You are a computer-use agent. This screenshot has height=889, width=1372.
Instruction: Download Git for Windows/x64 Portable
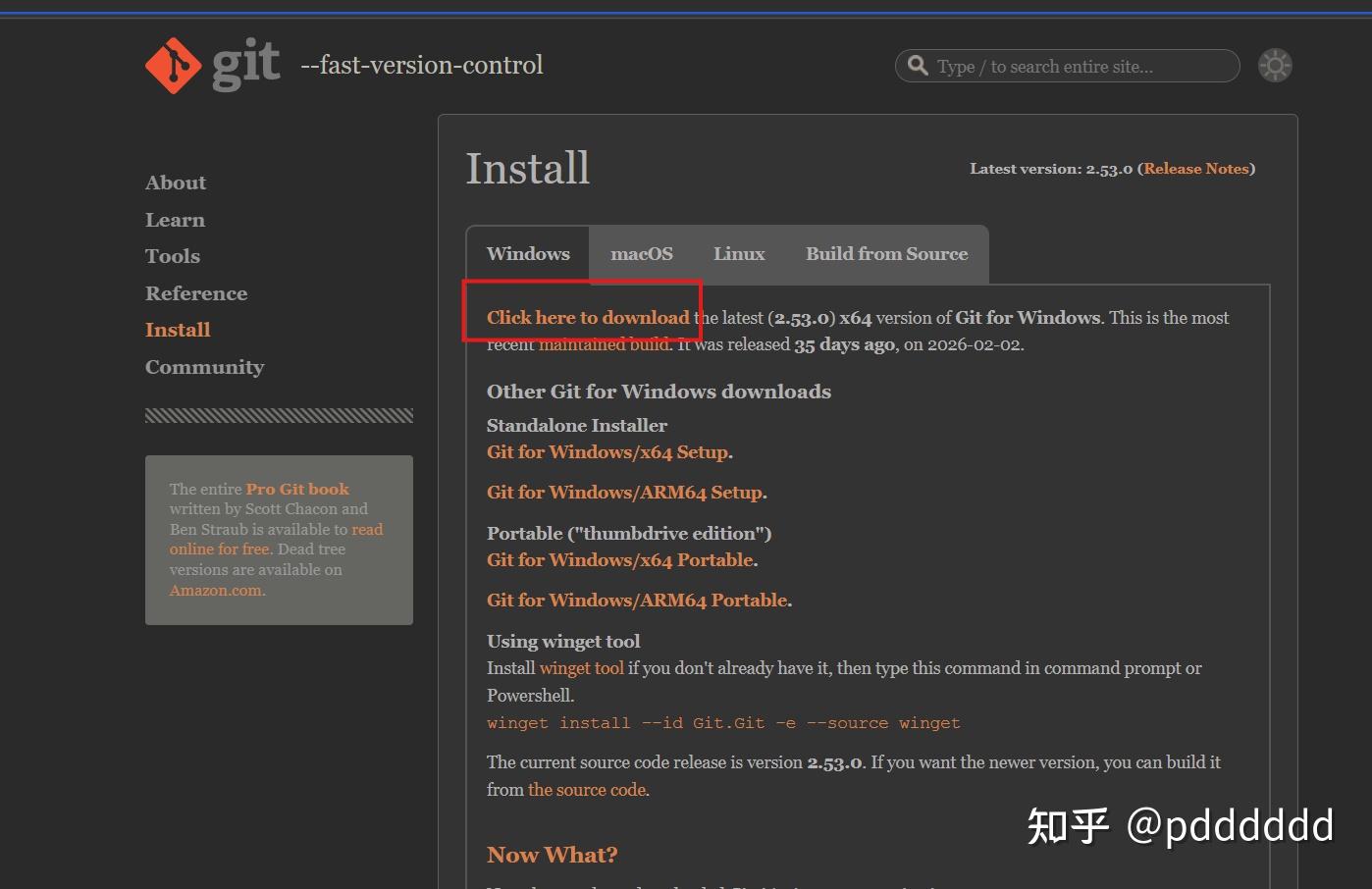click(x=620, y=560)
